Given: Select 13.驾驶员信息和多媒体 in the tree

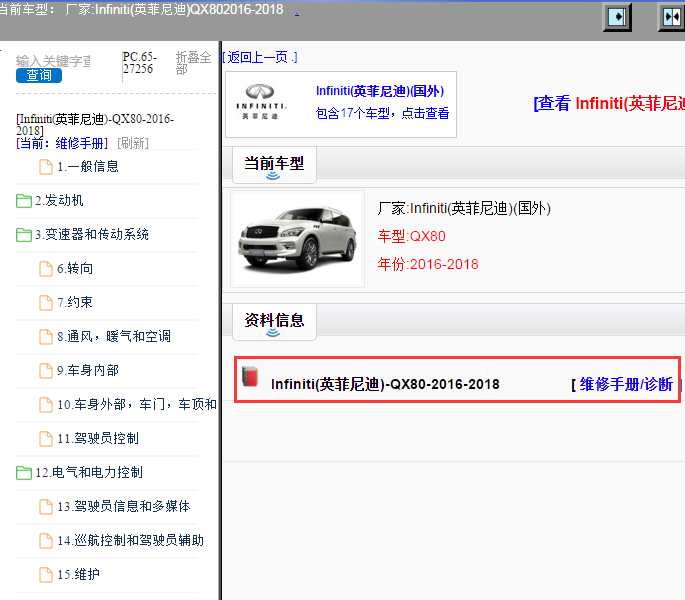Looking at the screenshot, I should point(124,506).
